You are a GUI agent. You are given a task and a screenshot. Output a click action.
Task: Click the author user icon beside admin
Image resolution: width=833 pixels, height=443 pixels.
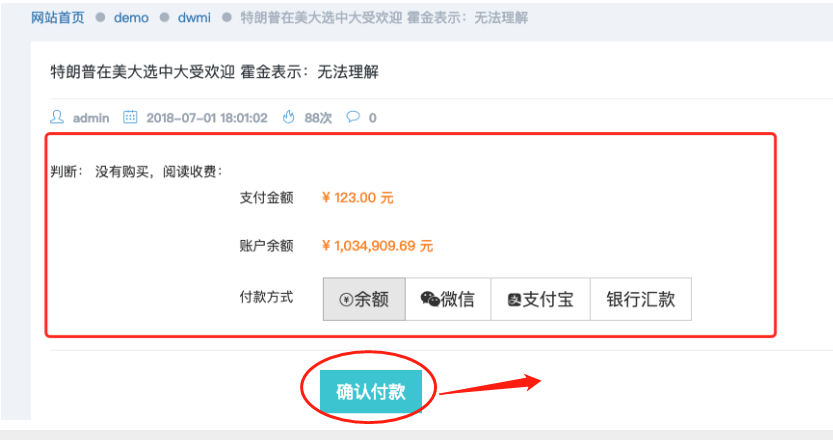click(x=57, y=117)
